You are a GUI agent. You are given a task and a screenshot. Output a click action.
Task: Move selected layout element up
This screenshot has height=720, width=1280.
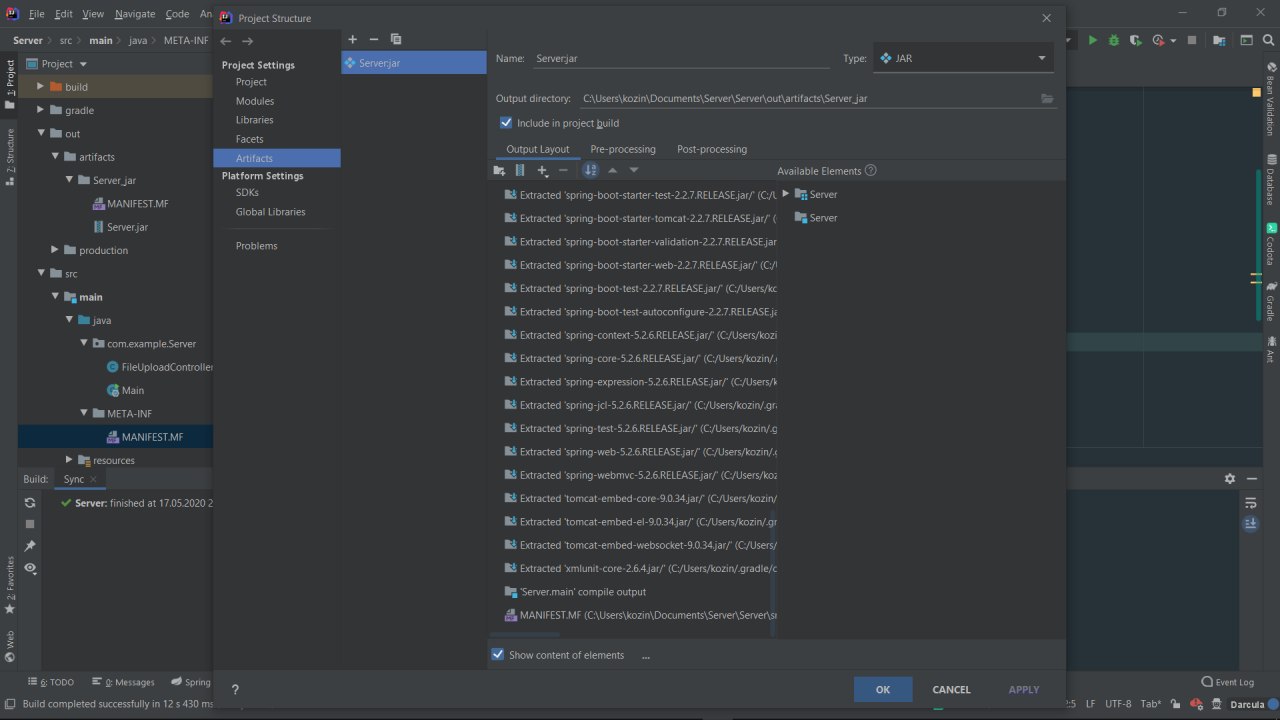pyautogui.click(x=613, y=170)
